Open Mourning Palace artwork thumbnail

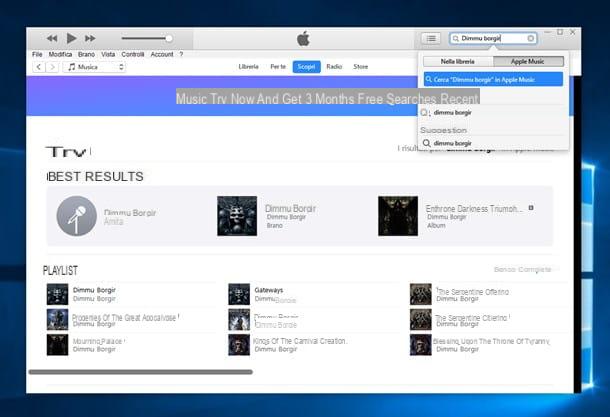(x=57, y=345)
